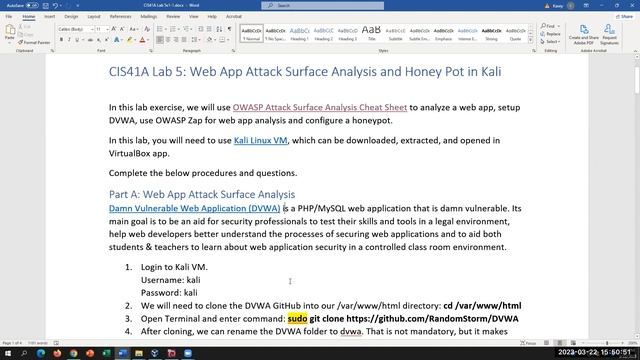Open the Damn Vulnerable Web Application (DVWA) link

(x=194, y=209)
